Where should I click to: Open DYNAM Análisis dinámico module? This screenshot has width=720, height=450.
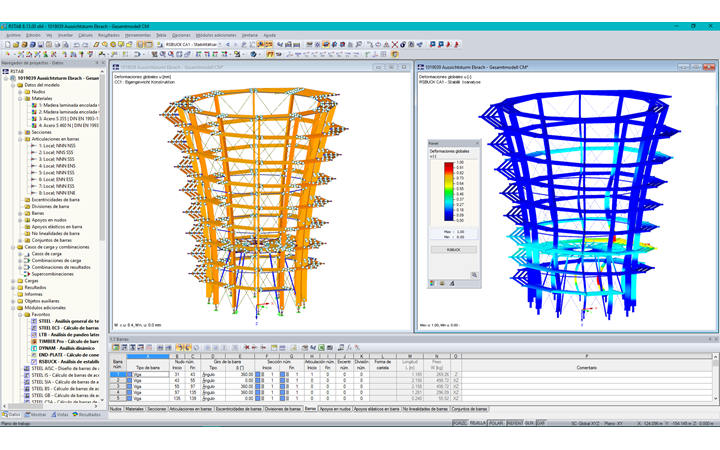[x=66, y=348]
